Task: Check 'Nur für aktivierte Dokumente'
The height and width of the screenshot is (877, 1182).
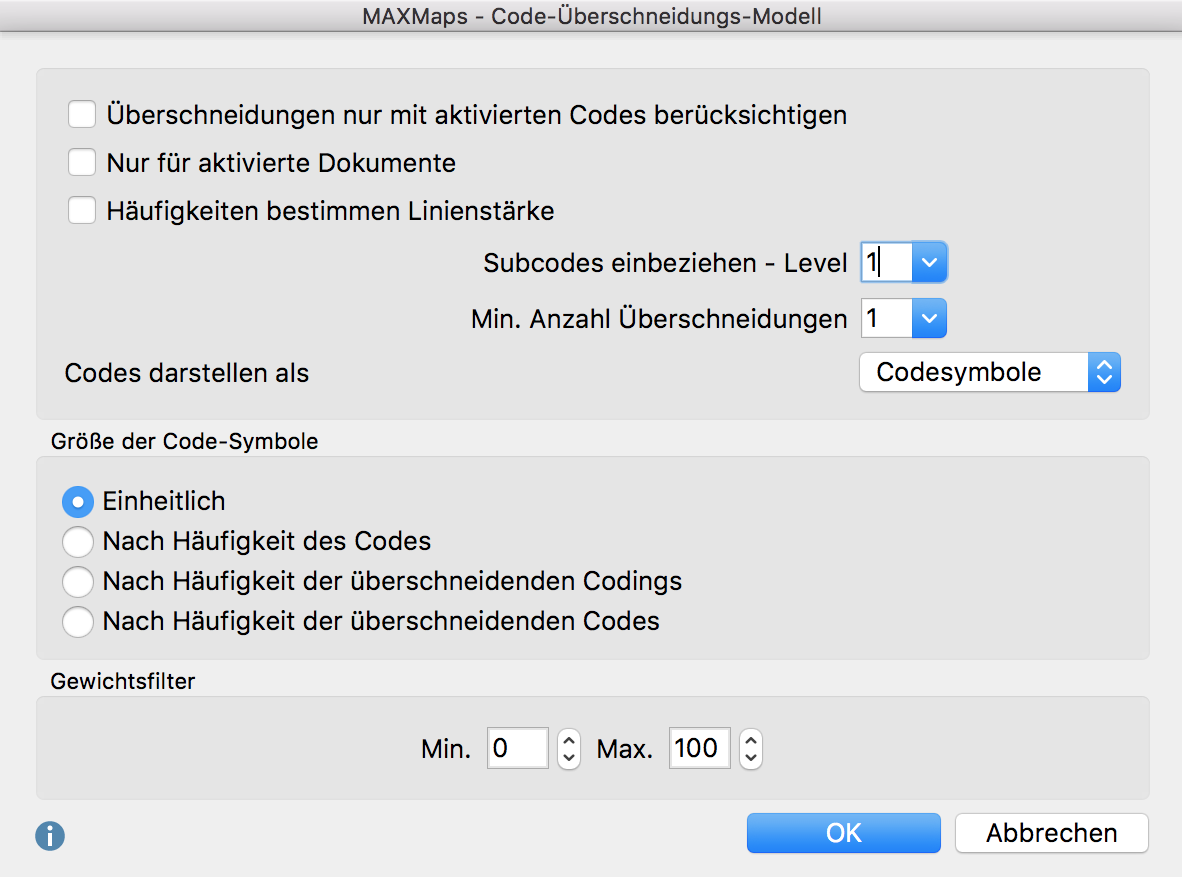Action: pyautogui.click(x=82, y=162)
